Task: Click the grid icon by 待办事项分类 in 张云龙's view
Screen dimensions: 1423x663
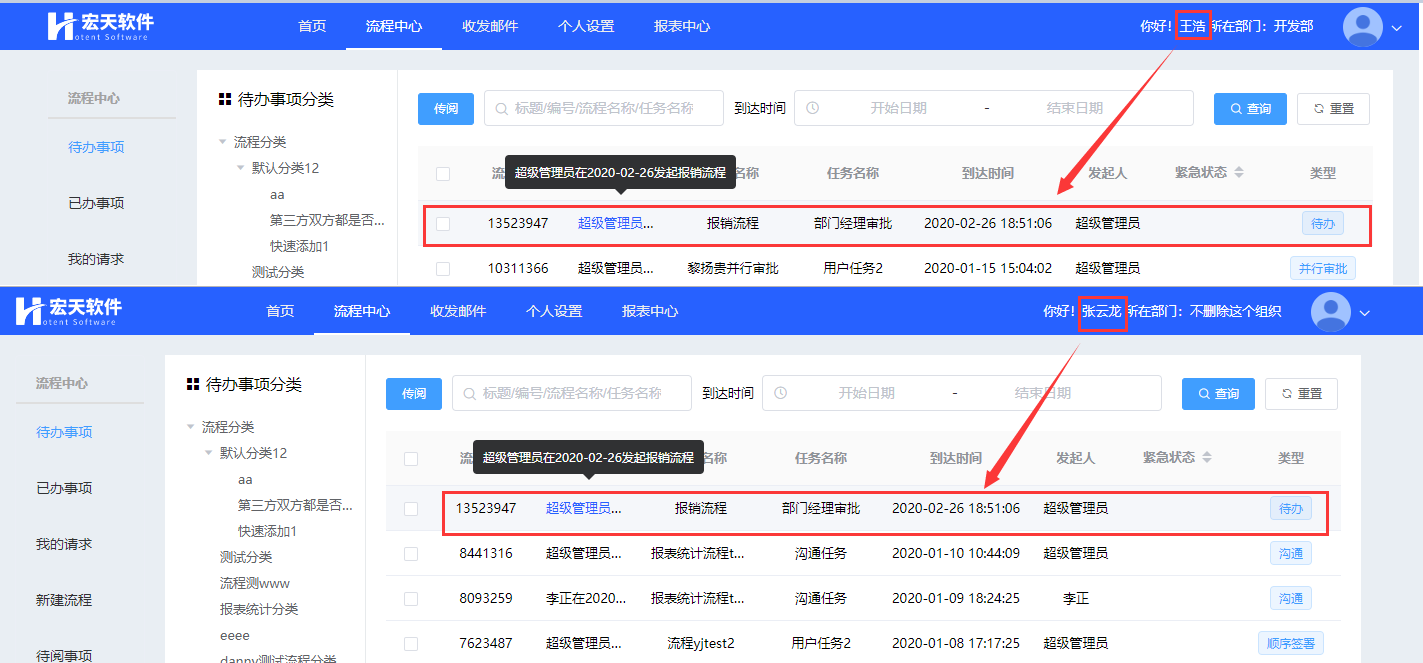Action: click(193, 385)
